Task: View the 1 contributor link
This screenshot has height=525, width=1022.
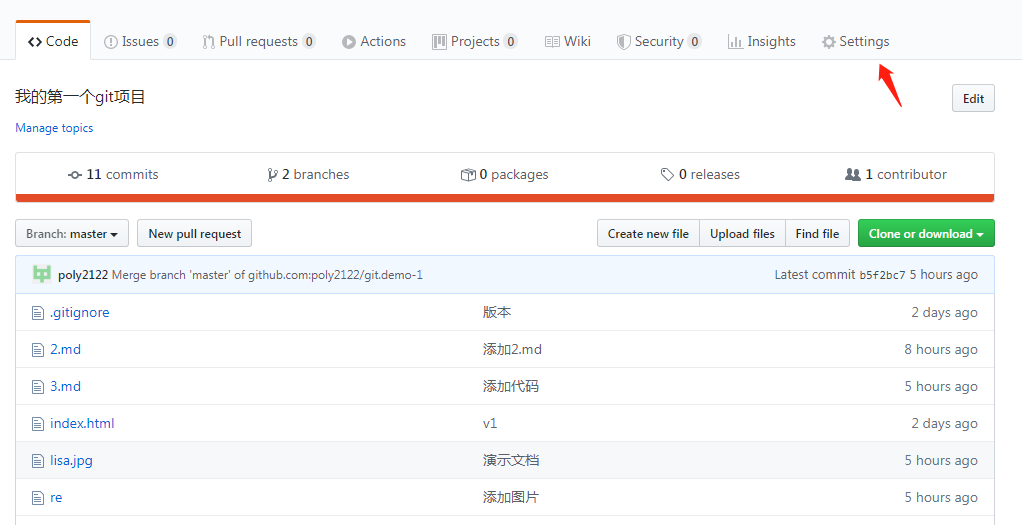Action: [x=896, y=174]
